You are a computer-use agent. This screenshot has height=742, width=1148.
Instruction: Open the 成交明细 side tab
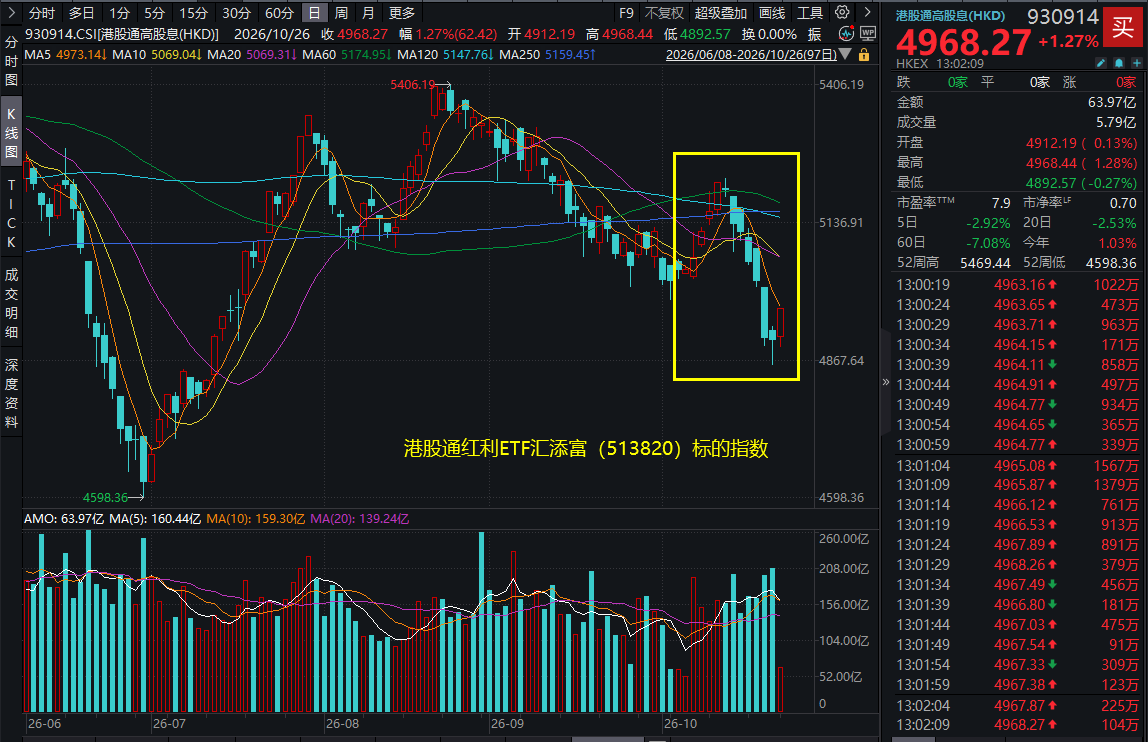(11, 303)
